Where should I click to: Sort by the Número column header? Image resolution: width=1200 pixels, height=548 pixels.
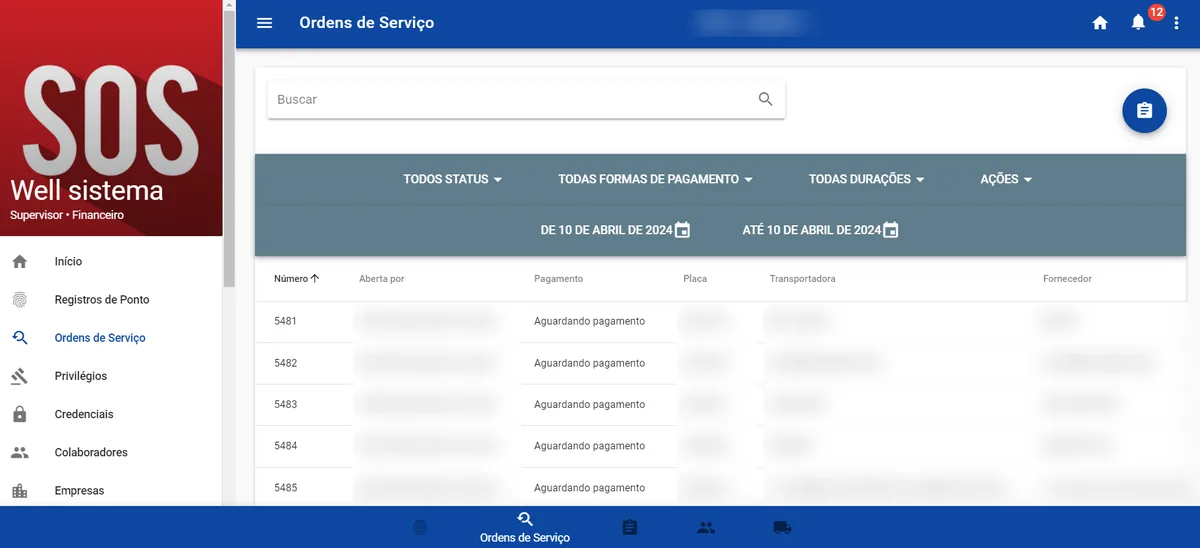tap(297, 279)
